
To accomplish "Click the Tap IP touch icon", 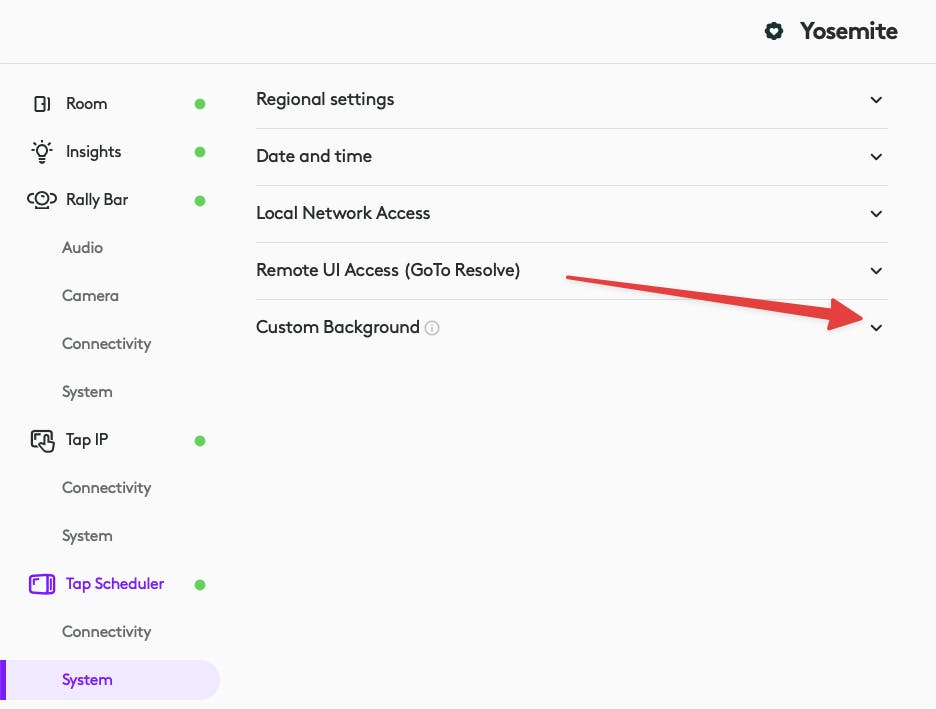I will (x=42, y=440).
